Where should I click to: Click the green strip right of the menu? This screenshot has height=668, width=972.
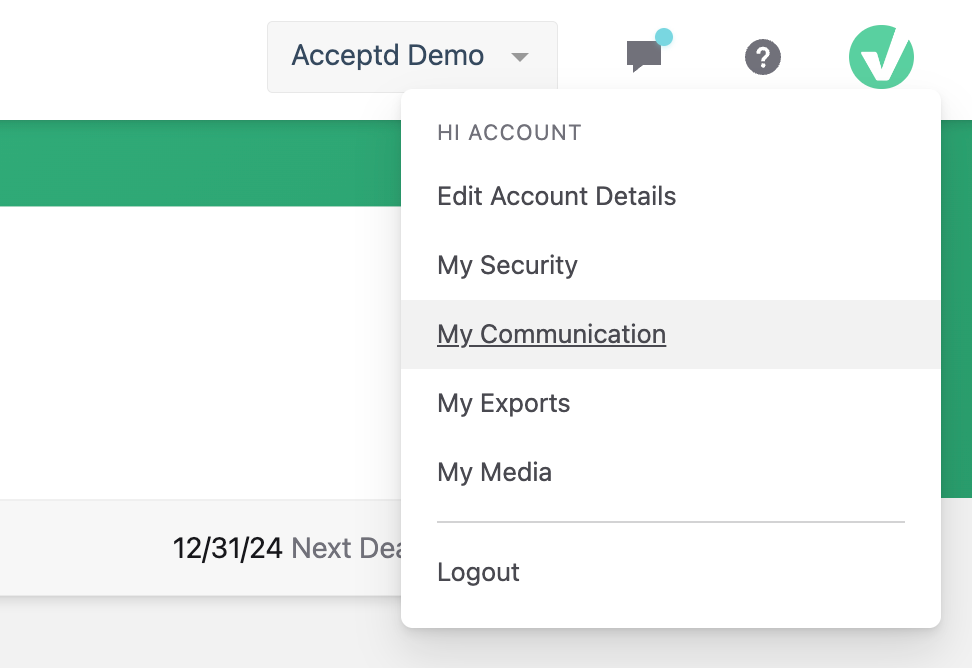point(956,300)
